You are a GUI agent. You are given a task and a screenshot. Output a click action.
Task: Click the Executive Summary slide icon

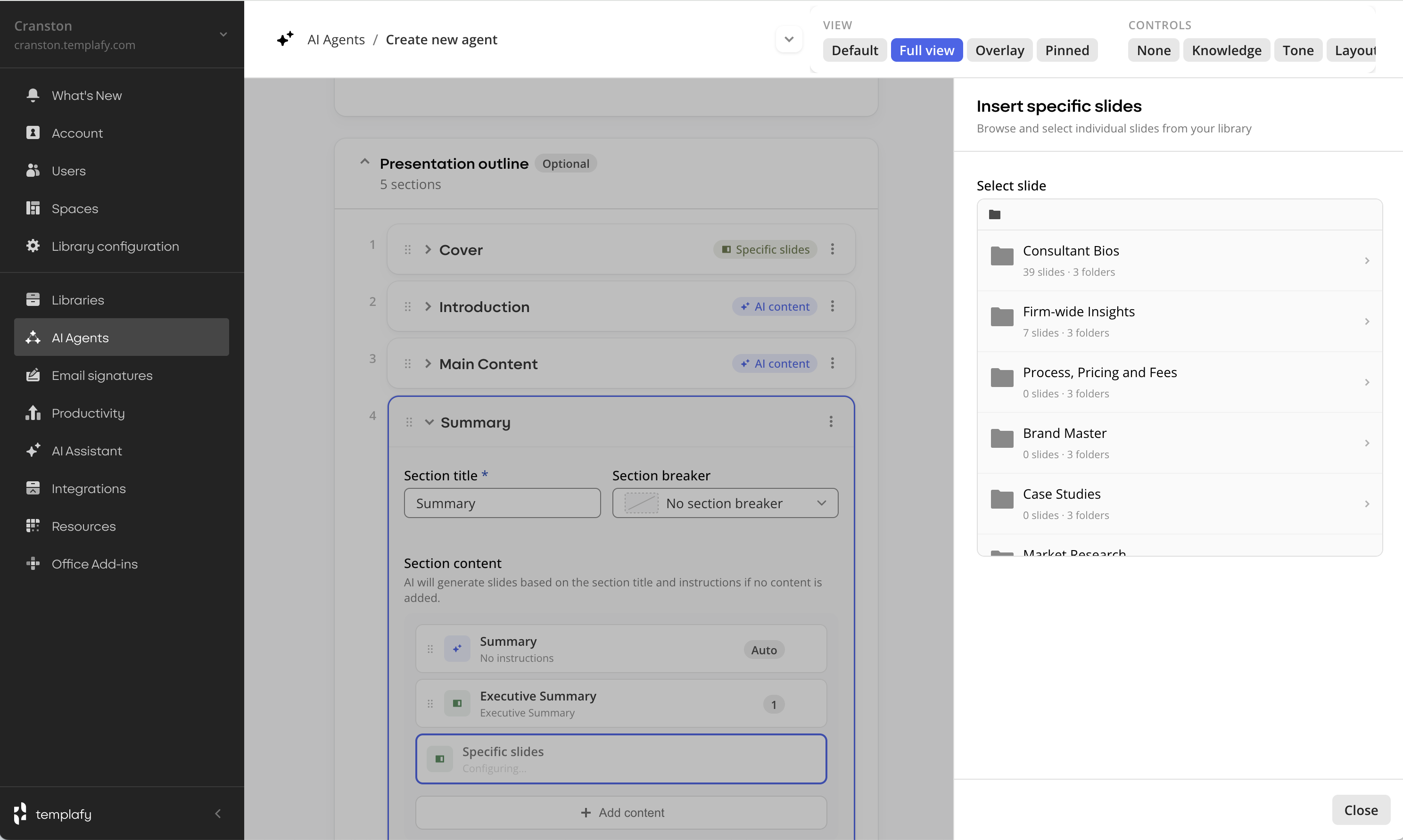(x=457, y=704)
